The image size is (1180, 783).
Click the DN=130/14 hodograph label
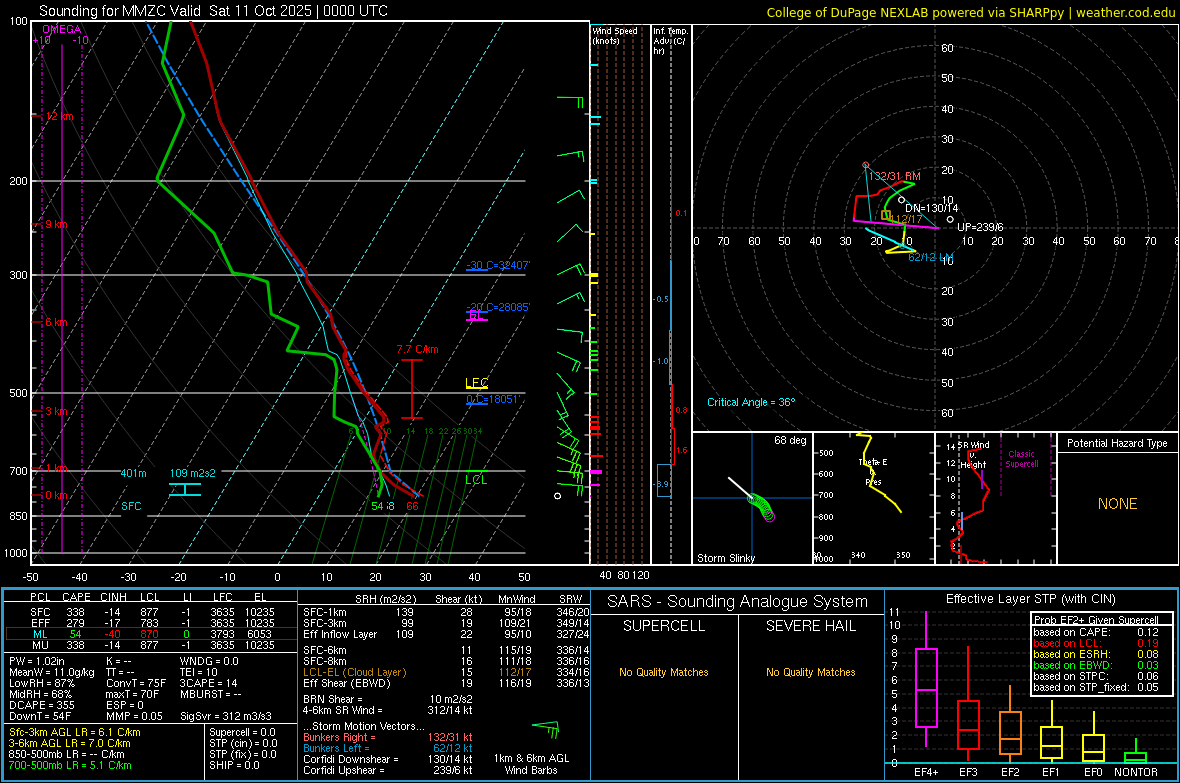click(x=931, y=208)
